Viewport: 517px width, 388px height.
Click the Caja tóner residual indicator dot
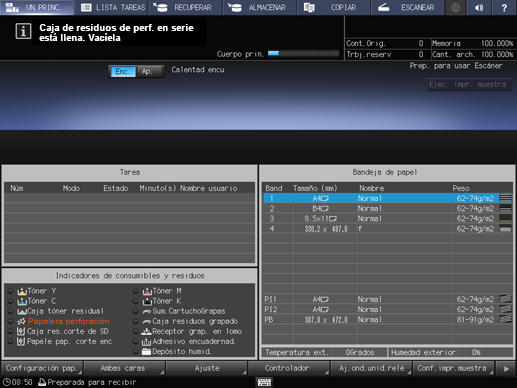[x=10, y=311]
